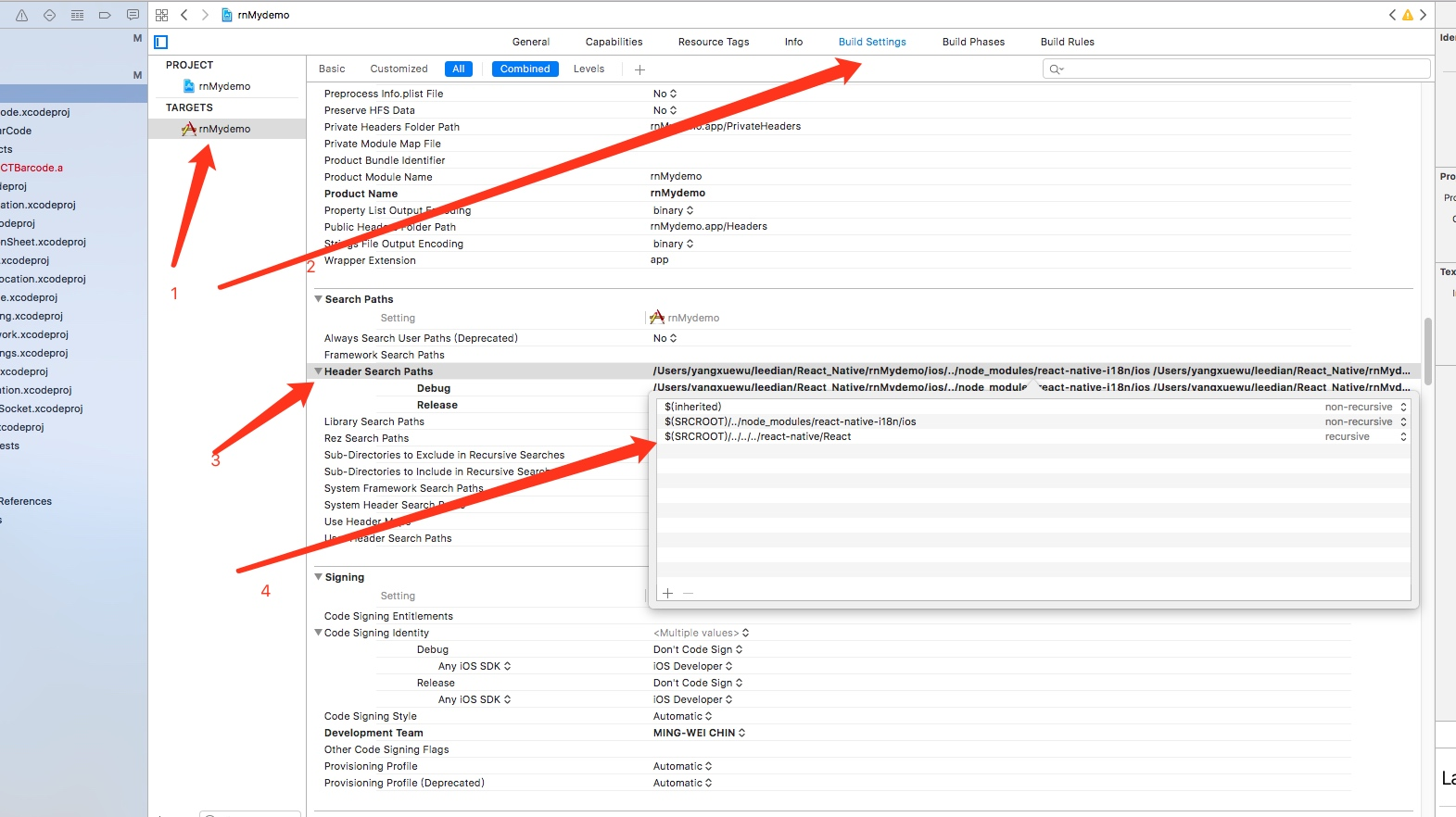Go back with the left chevron

coord(184,15)
